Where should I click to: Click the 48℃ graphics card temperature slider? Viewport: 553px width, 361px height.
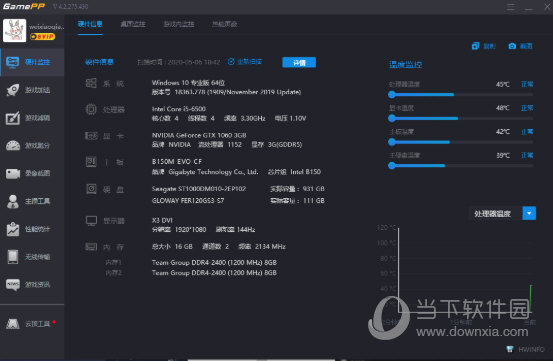(x=461, y=118)
